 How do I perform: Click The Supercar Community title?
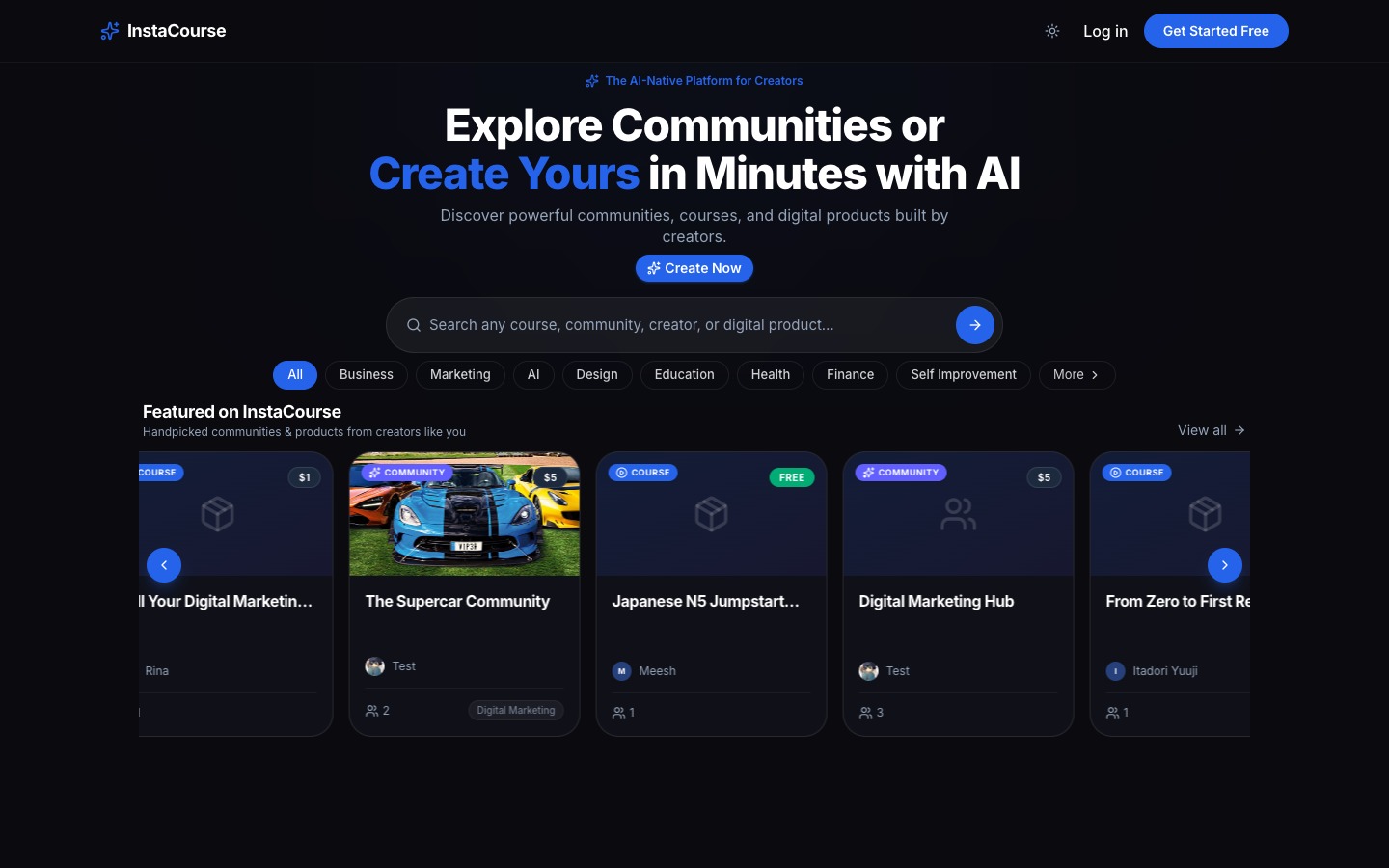tap(457, 601)
